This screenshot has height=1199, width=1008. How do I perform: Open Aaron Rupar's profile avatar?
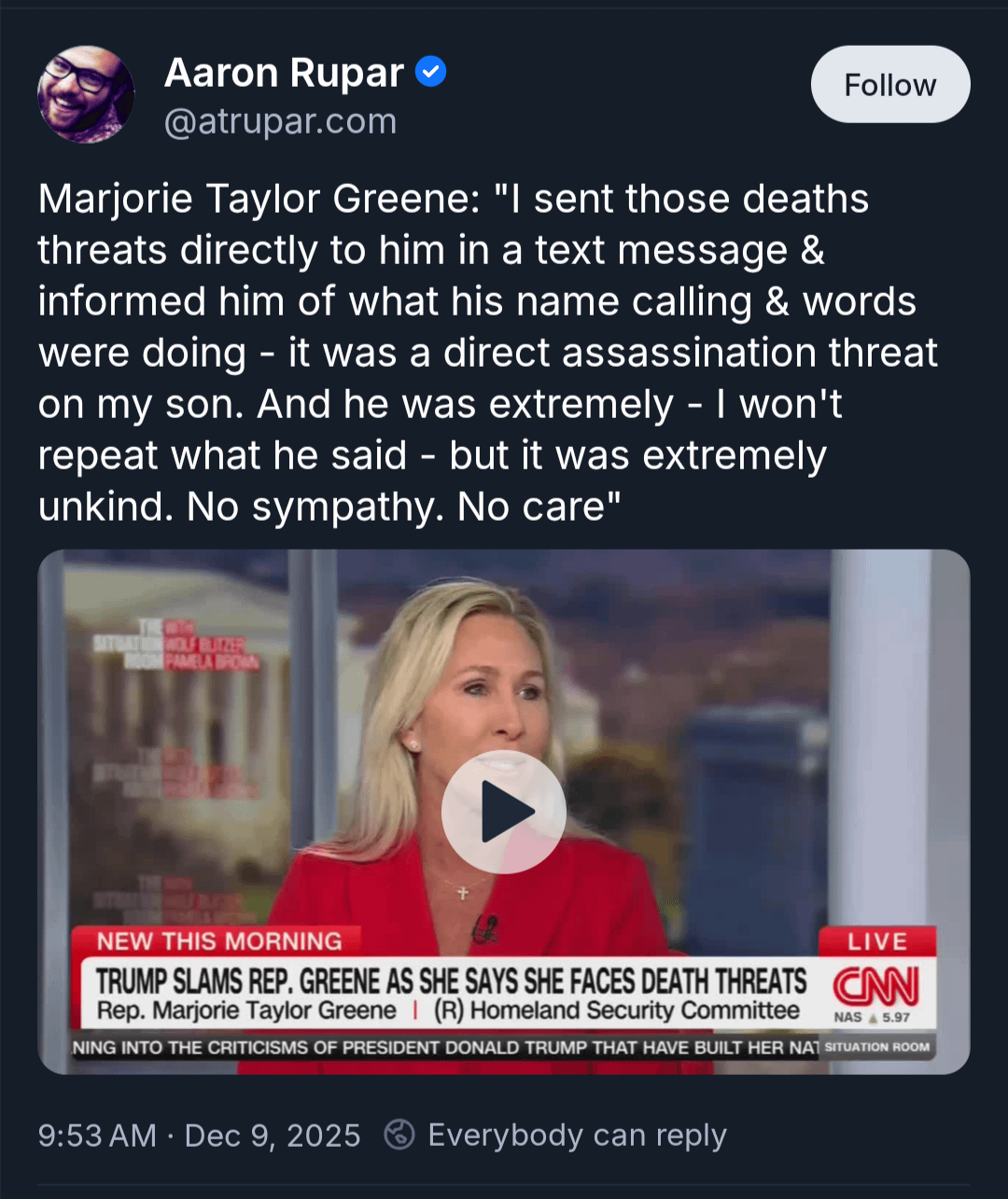[86, 94]
